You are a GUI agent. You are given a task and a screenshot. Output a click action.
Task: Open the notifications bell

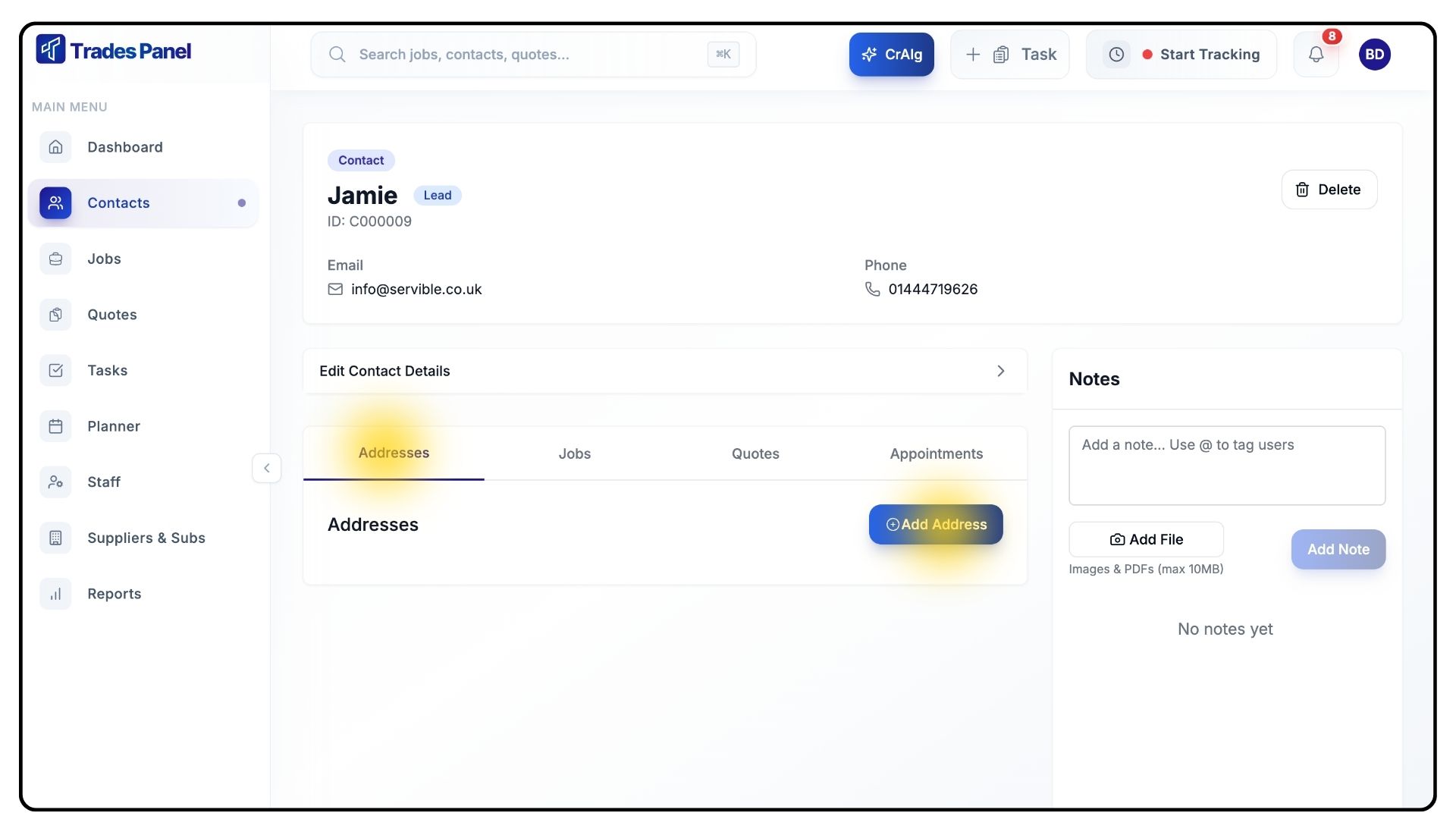(x=1316, y=55)
